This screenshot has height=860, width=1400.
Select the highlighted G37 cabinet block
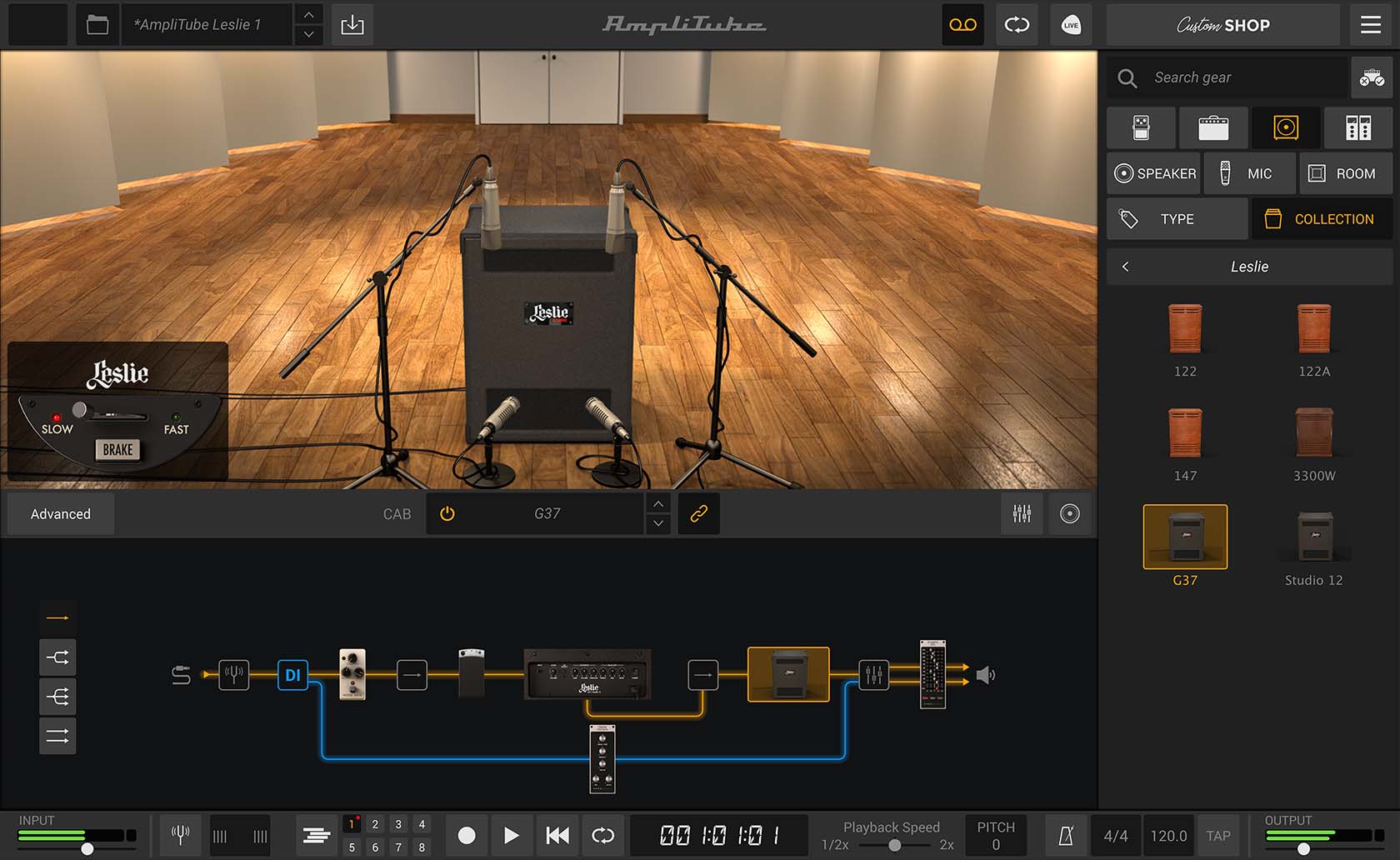click(x=788, y=674)
